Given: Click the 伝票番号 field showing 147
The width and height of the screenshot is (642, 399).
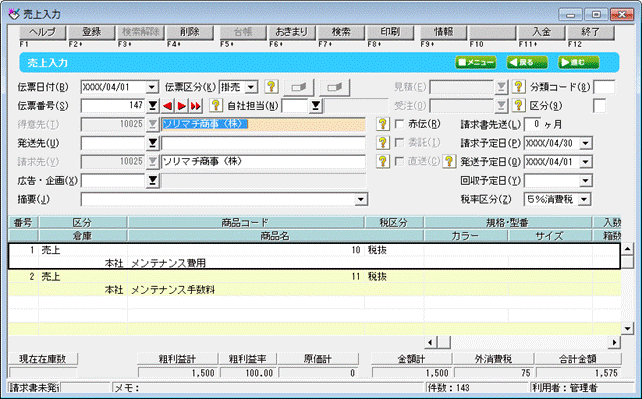Looking at the screenshot, I should coord(113,106).
